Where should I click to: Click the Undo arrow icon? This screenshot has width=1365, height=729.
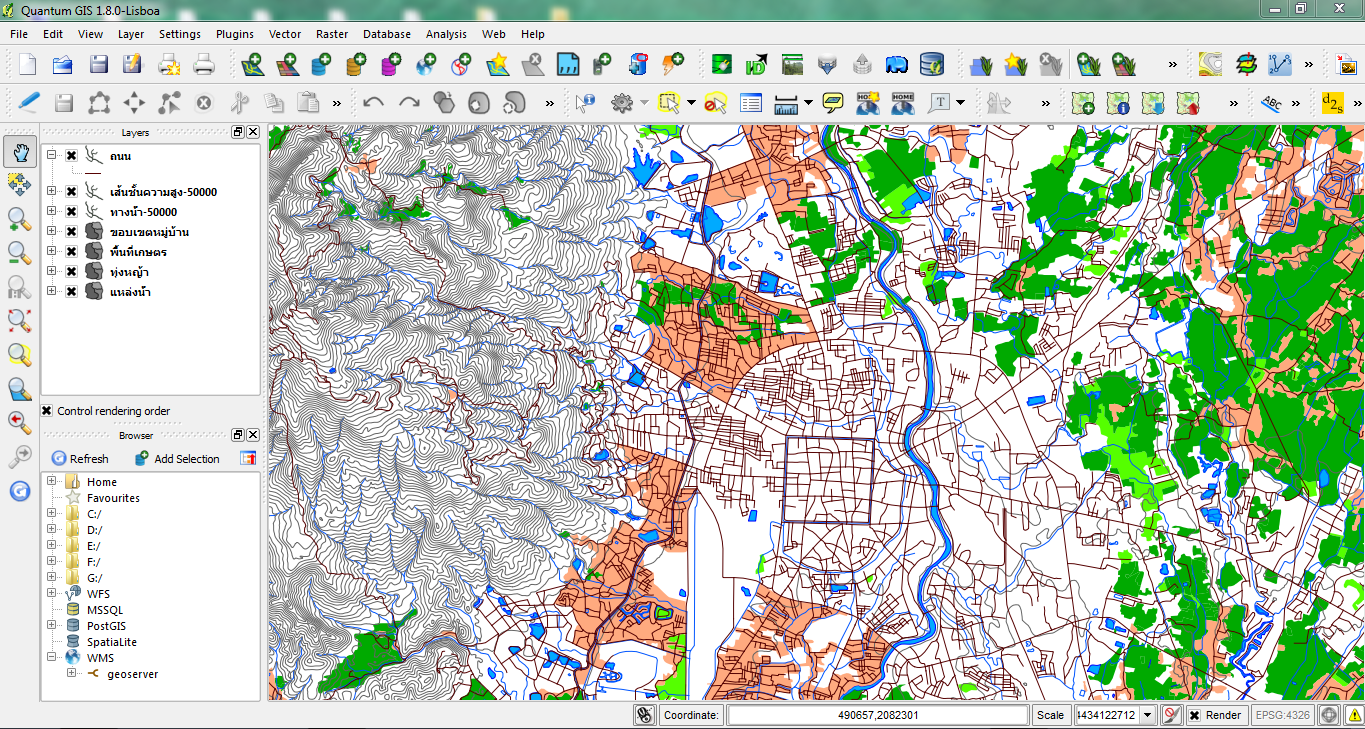[x=374, y=103]
